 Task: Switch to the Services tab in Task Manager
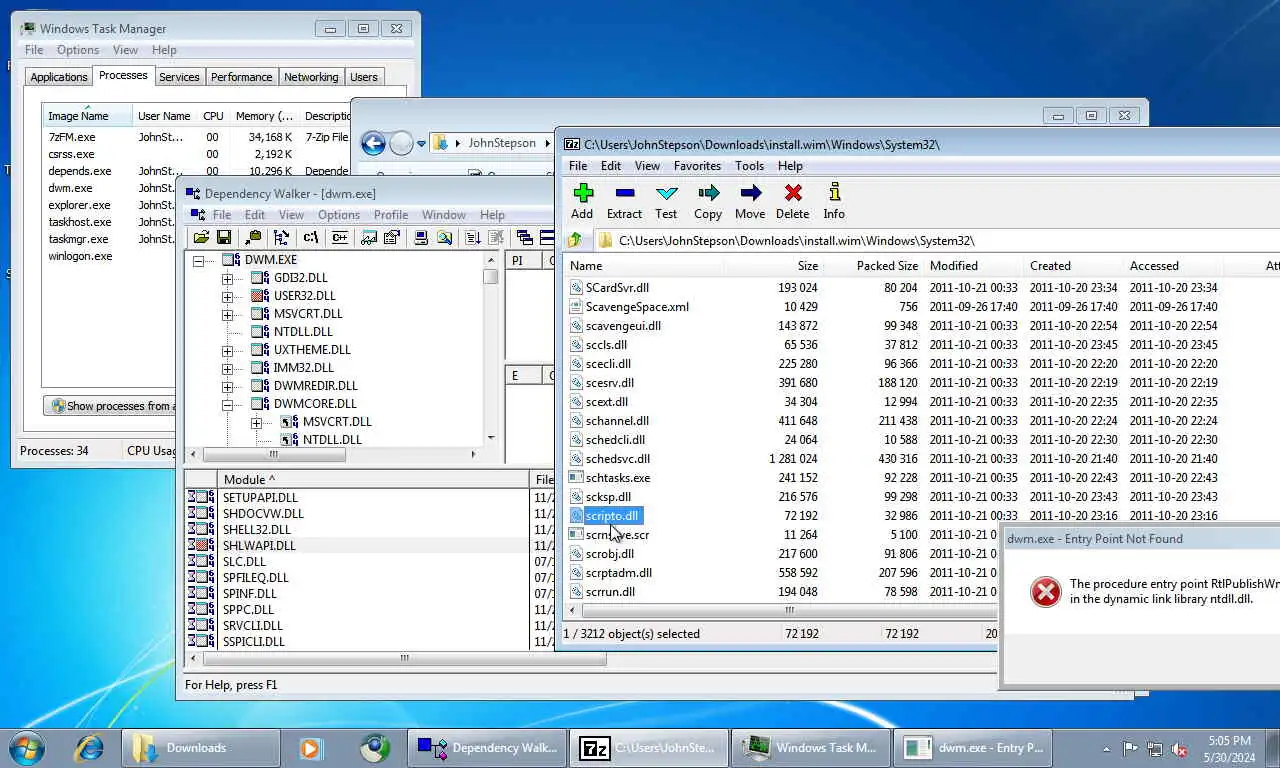[x=179, y=77]
